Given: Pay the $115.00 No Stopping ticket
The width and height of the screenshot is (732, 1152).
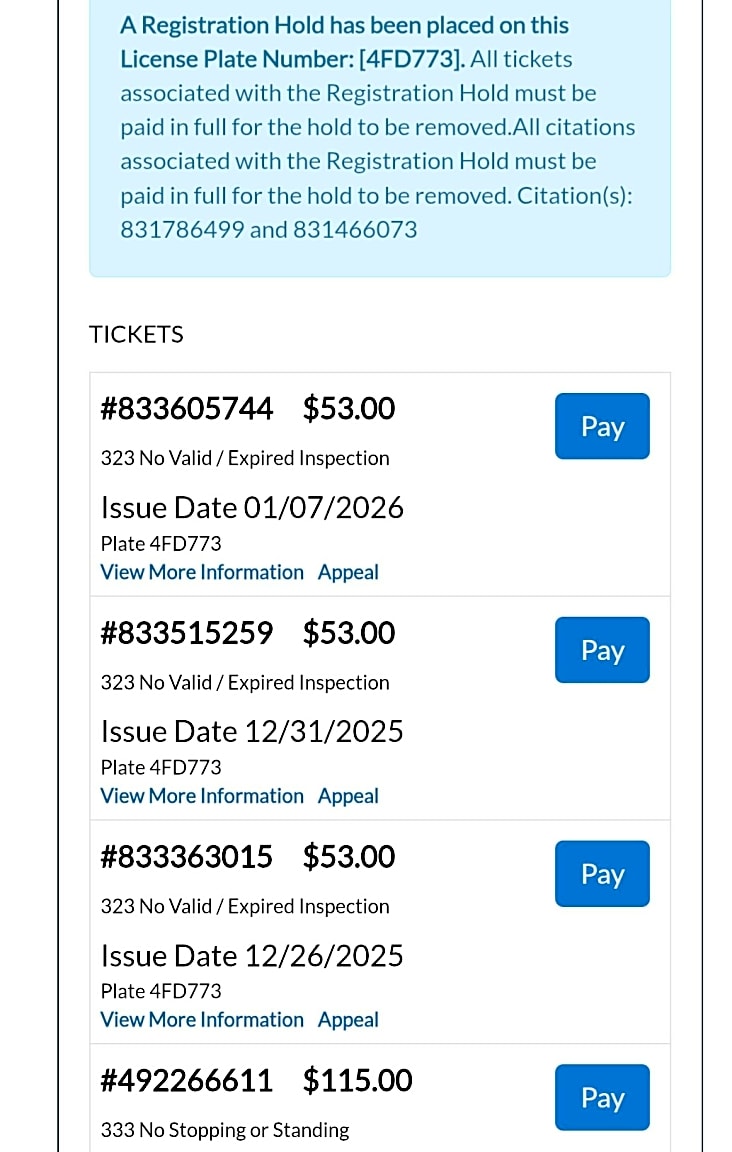Looking at the screenshot, I should (602, 1098).
